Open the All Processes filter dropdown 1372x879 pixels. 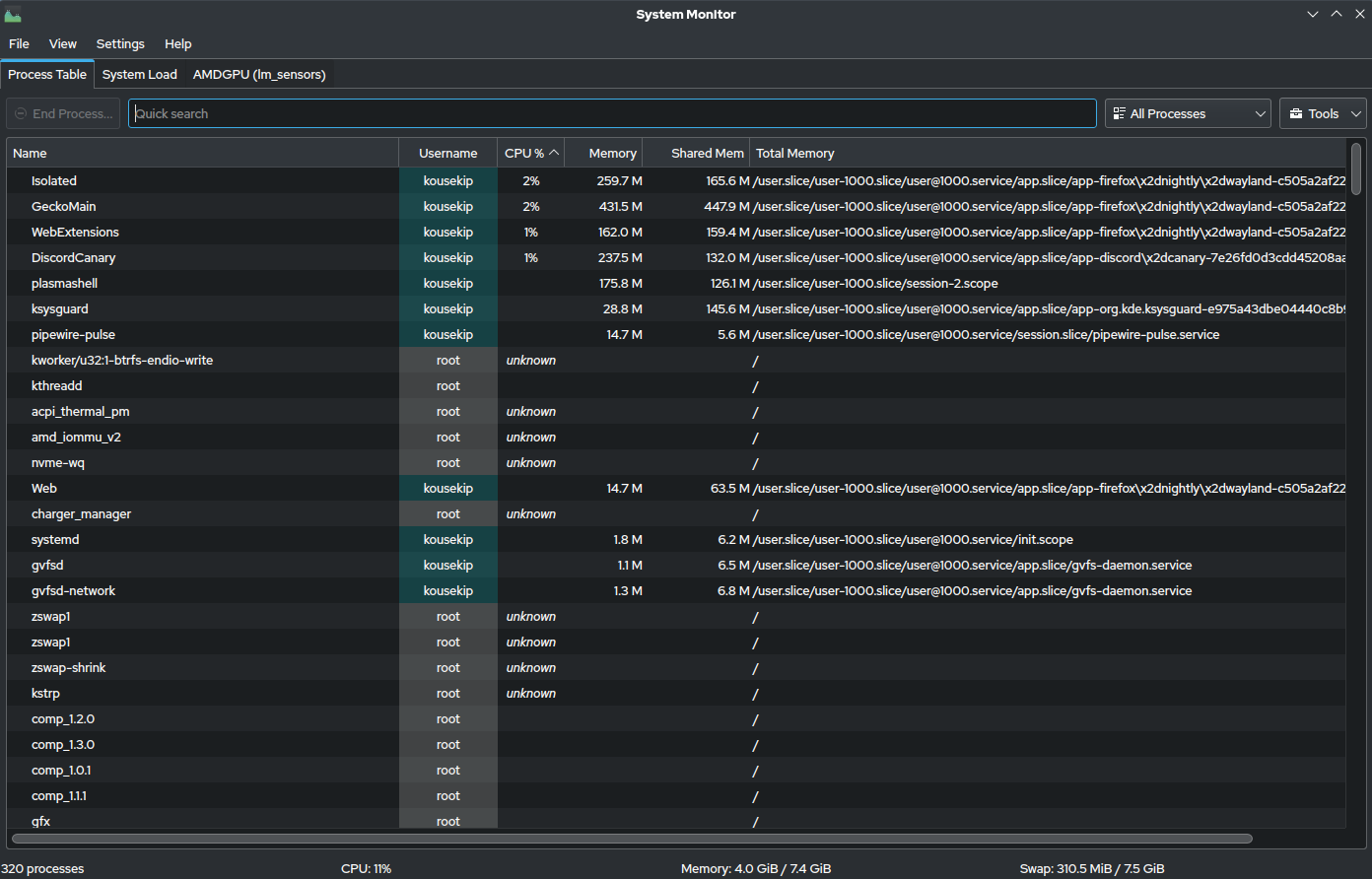pos(1187,114)
